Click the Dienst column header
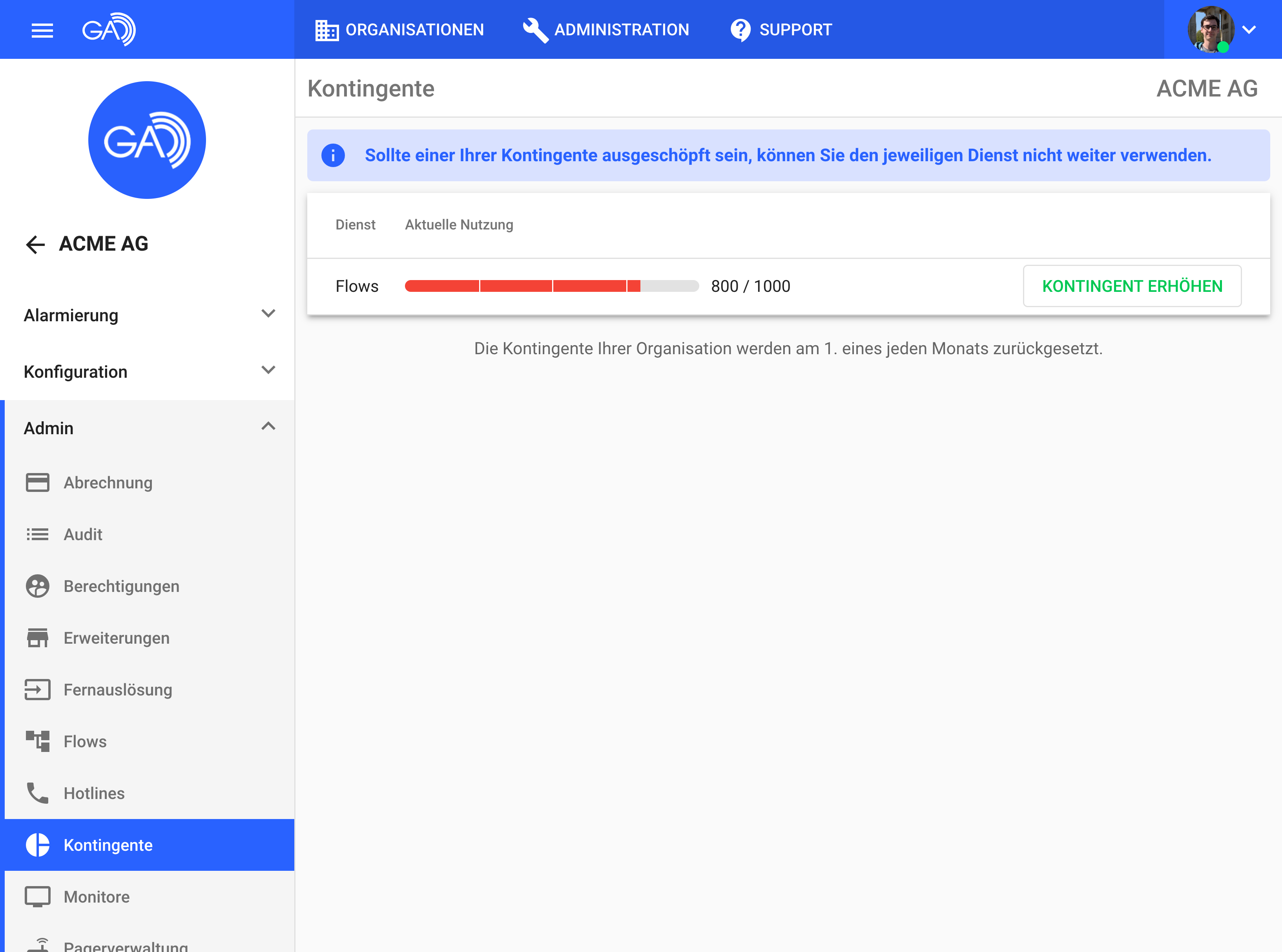 point(355,225)
